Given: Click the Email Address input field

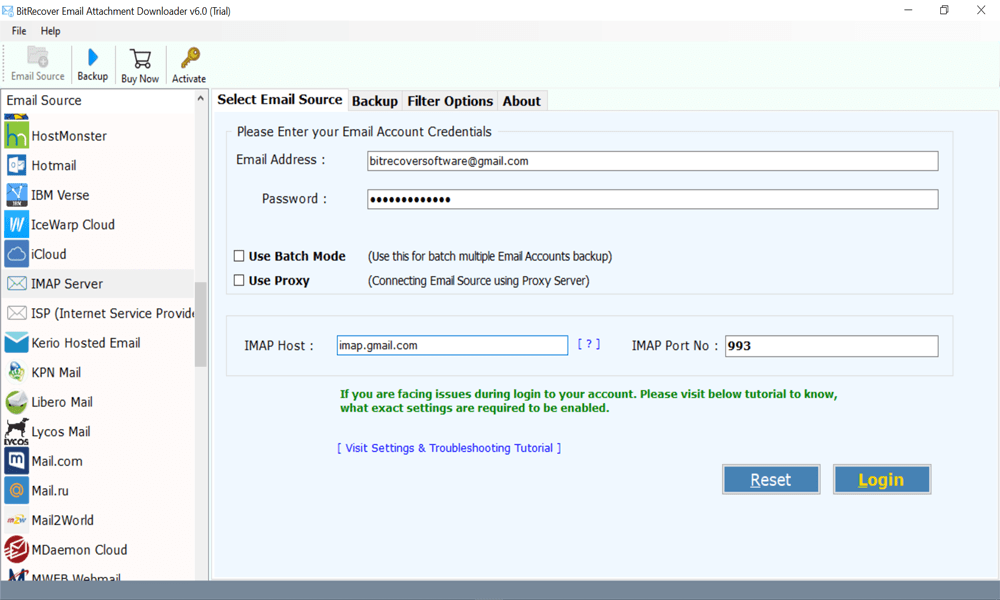Looking at the screenshot, I should 652,161.
